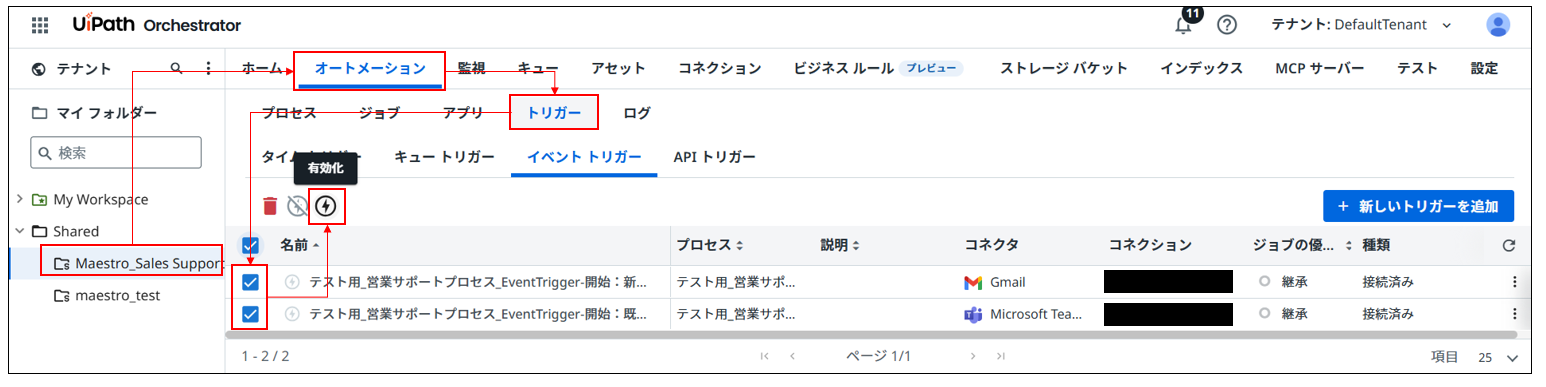This screenshot has width=1546, height=387.
Task: Go to first page of results
Action: [765, 355]
